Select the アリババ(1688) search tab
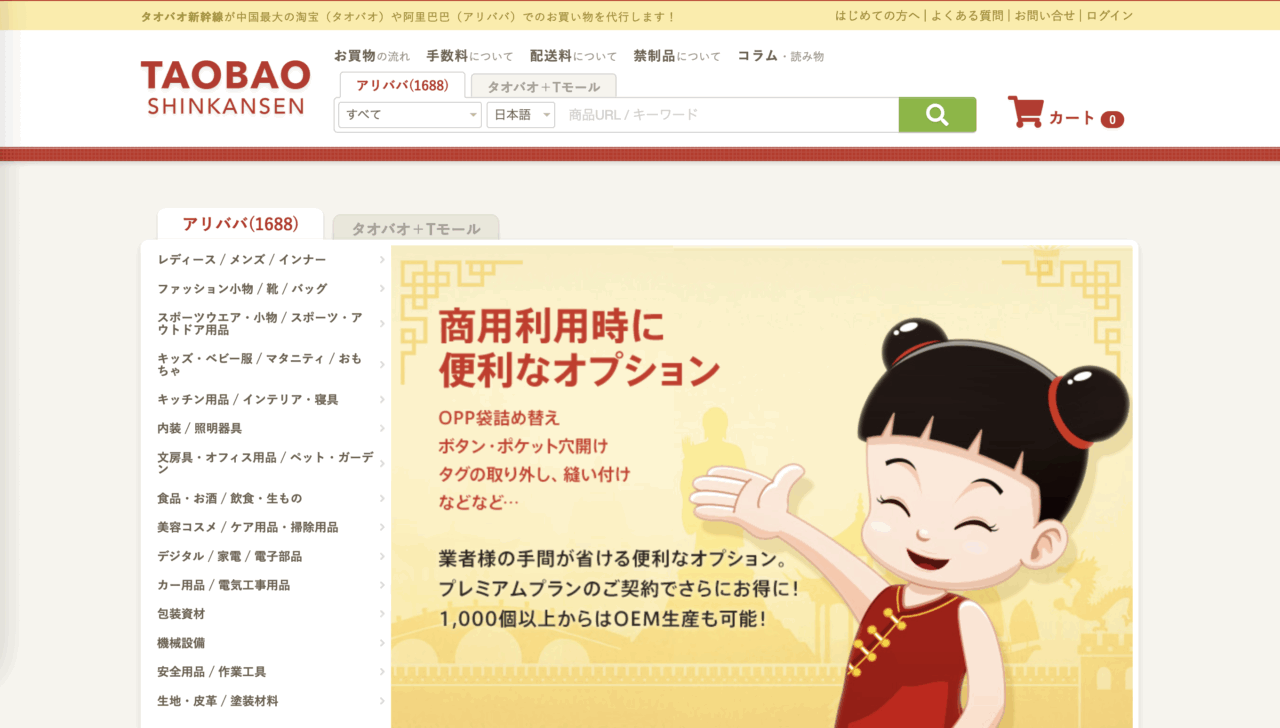Image resolution: width=1280 pixels, height=728 pixels. pos(402,85)
